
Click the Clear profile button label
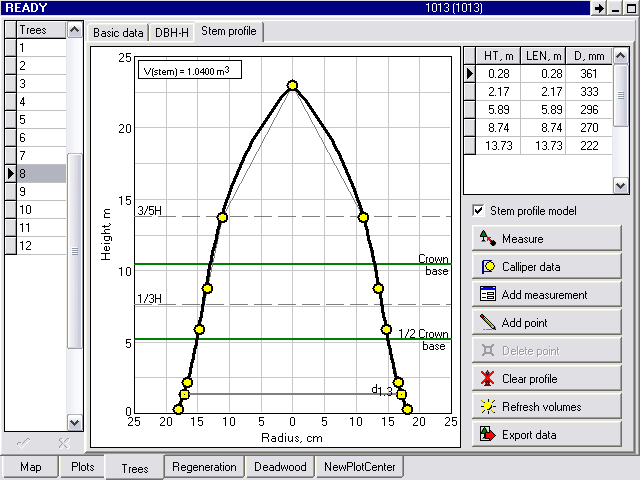point(529,378)
